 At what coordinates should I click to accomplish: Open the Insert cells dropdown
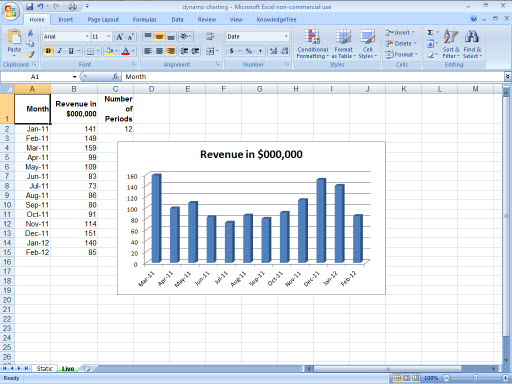pos(400,33)
